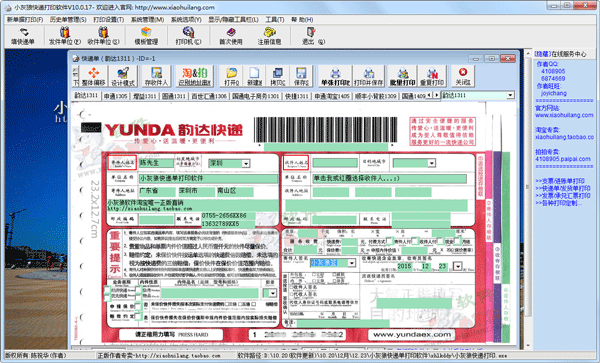This screenshot has height=363, width=600.
Task: Click the 备注 remarks field
Action: 342,324
